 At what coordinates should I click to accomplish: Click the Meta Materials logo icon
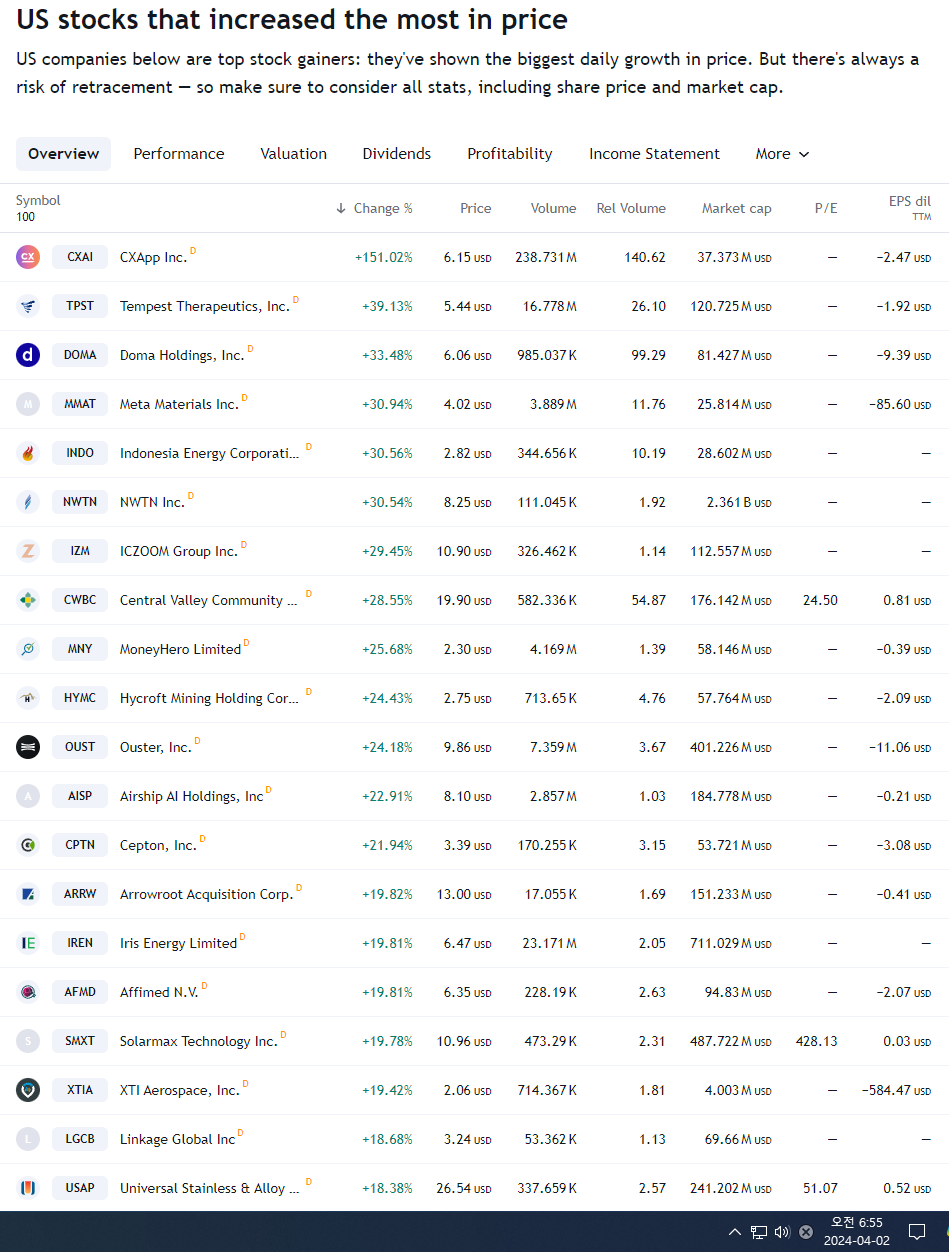[x=28, y=404]
